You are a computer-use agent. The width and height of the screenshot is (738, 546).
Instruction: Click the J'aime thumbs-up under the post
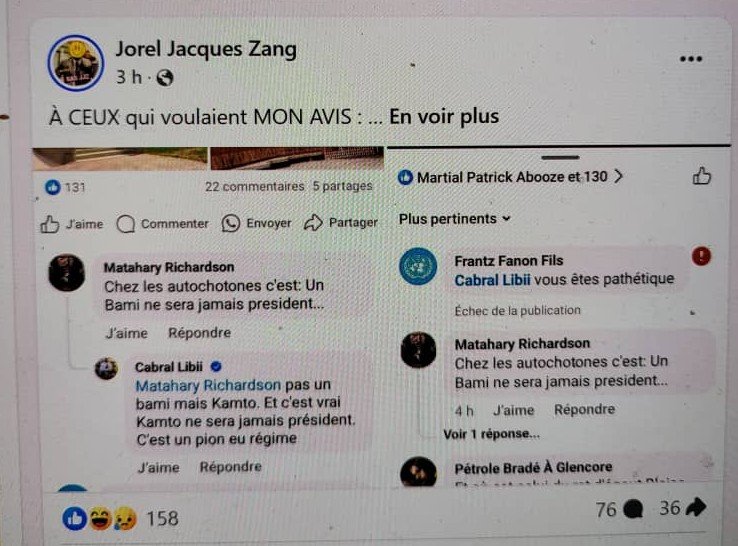pyautogui.click(x=49, y=225)
